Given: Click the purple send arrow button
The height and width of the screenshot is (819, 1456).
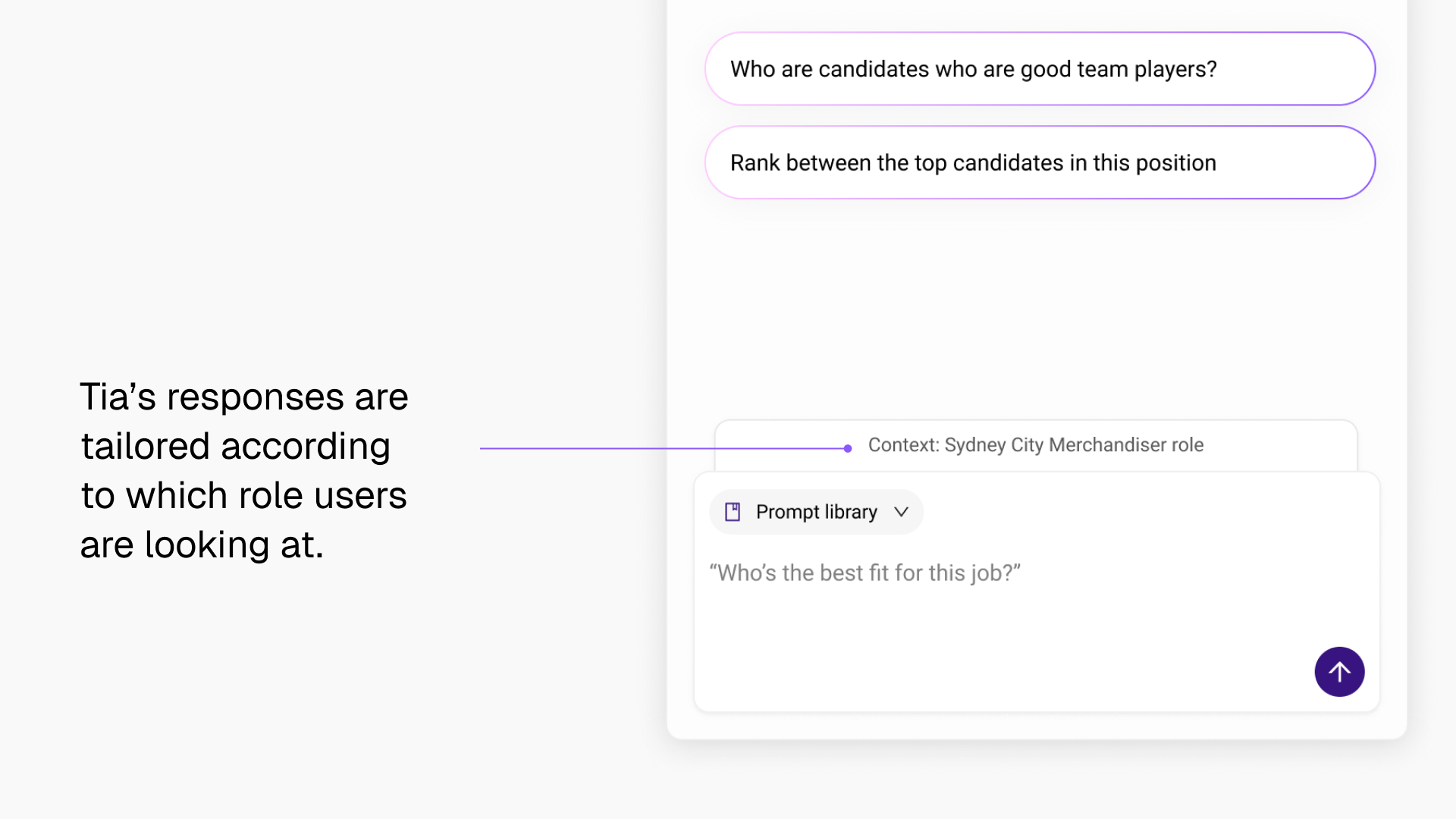Looking at the screenshot, I should click(x=1339, y=672).
